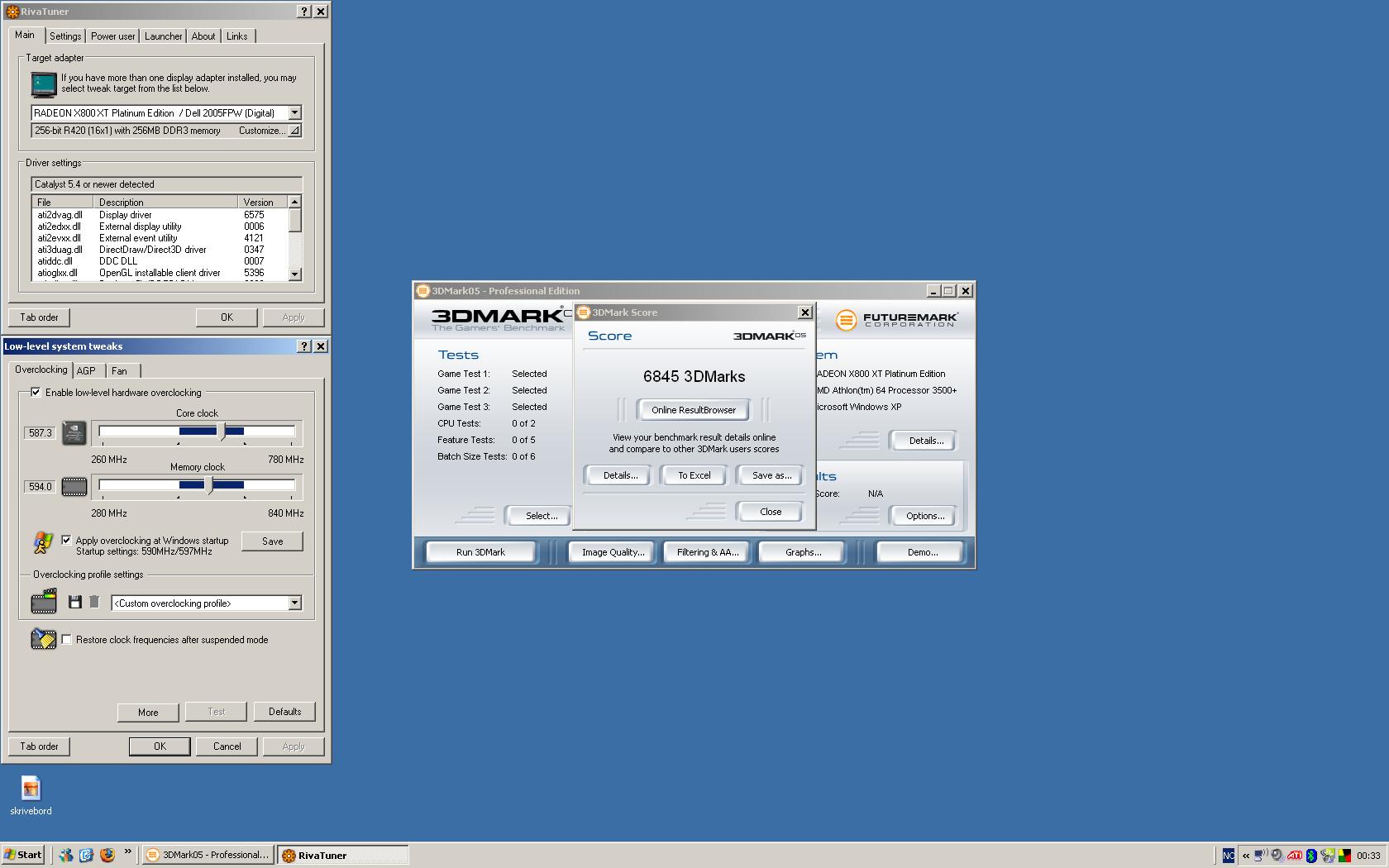Click the memory clock value field 594.0
Screen dimensions: 1389x868
41,487
